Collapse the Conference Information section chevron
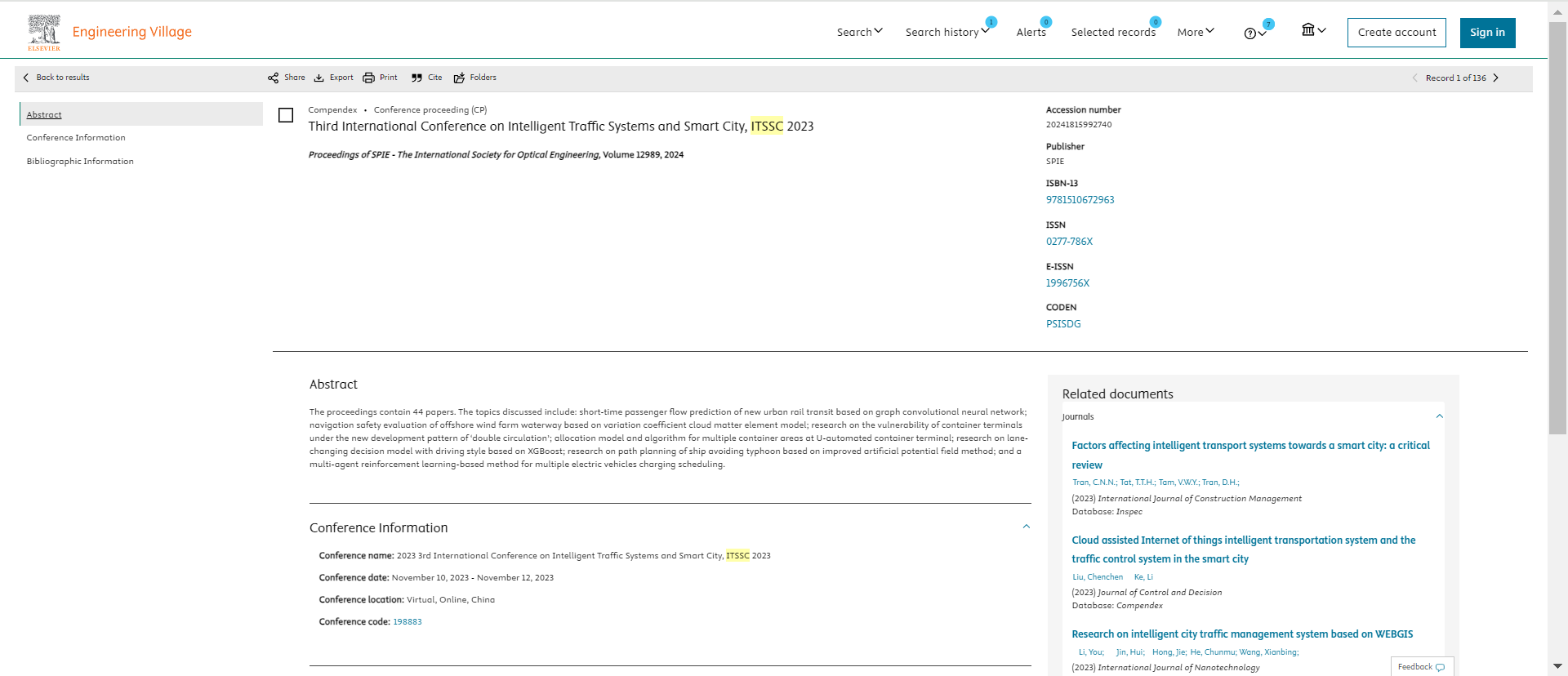Screen dimensions: 1568x676 point(1027,527)
